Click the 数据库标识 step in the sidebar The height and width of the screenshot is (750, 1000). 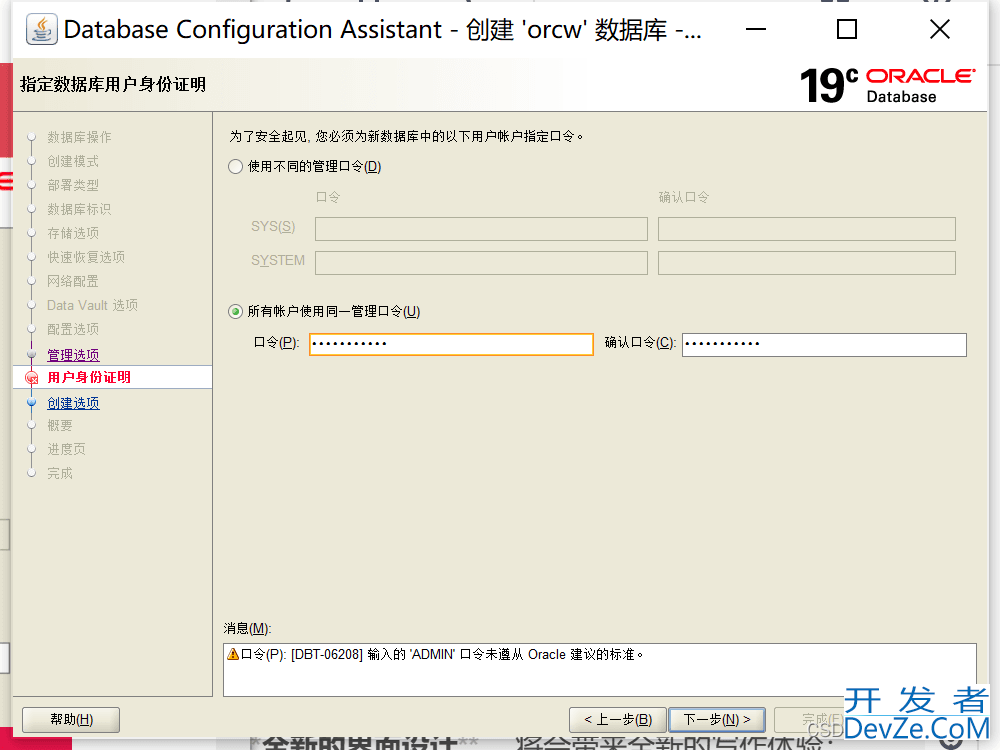[x=79, y=209]
